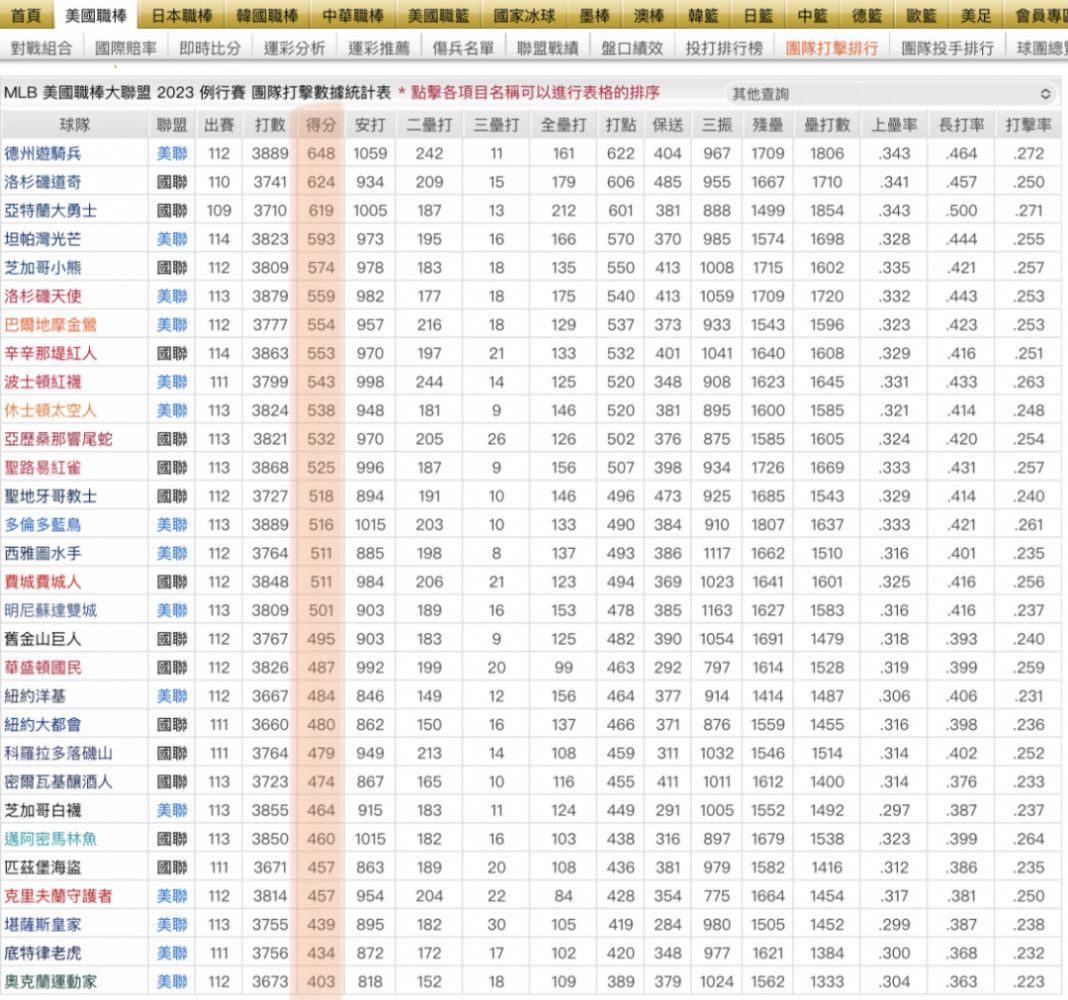Open the 聖路易紅雀 team link
This screenshot has width=1068, height=1000.
click(43, 468)
